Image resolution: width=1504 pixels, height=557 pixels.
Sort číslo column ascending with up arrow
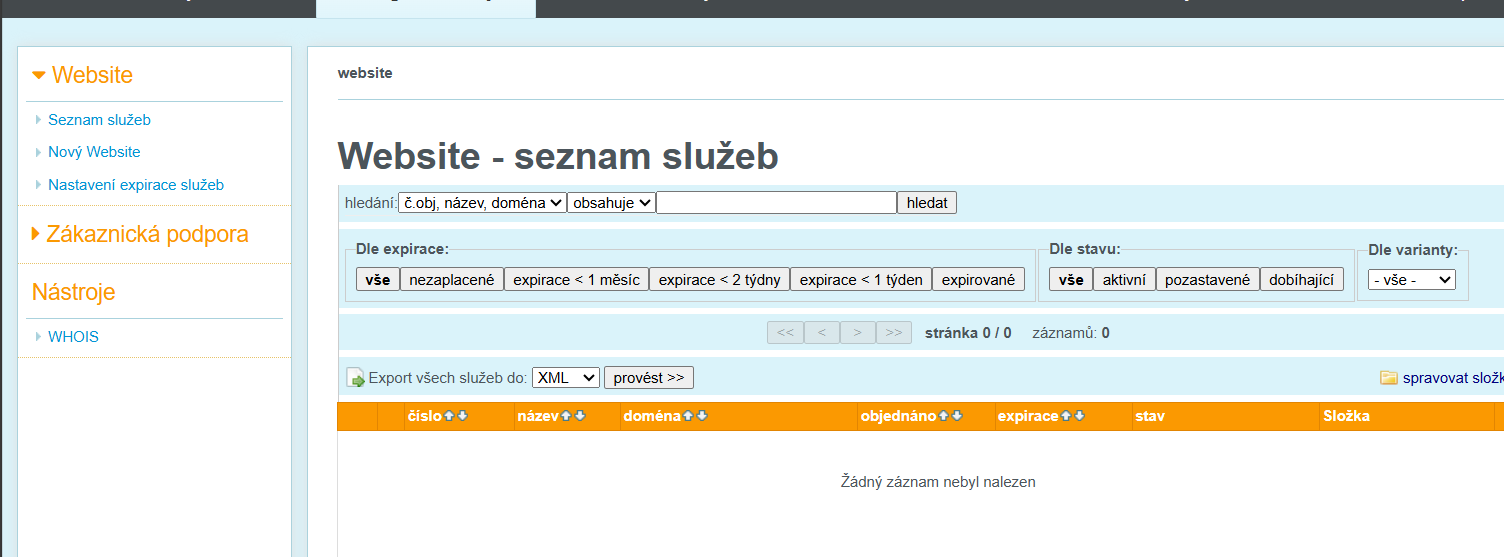pyautogui.click(x=449, y=416)
